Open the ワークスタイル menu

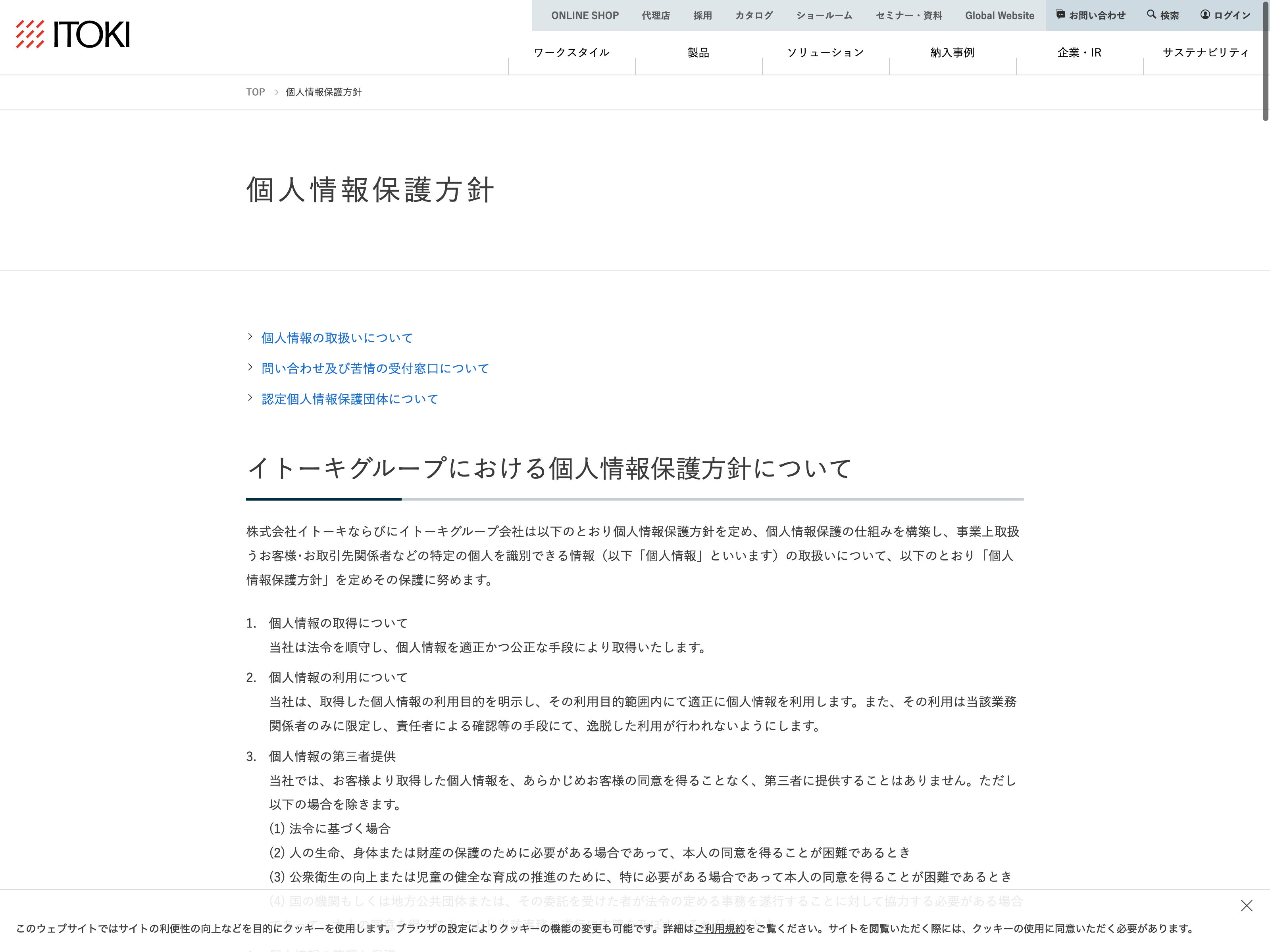tap(571, 53)
